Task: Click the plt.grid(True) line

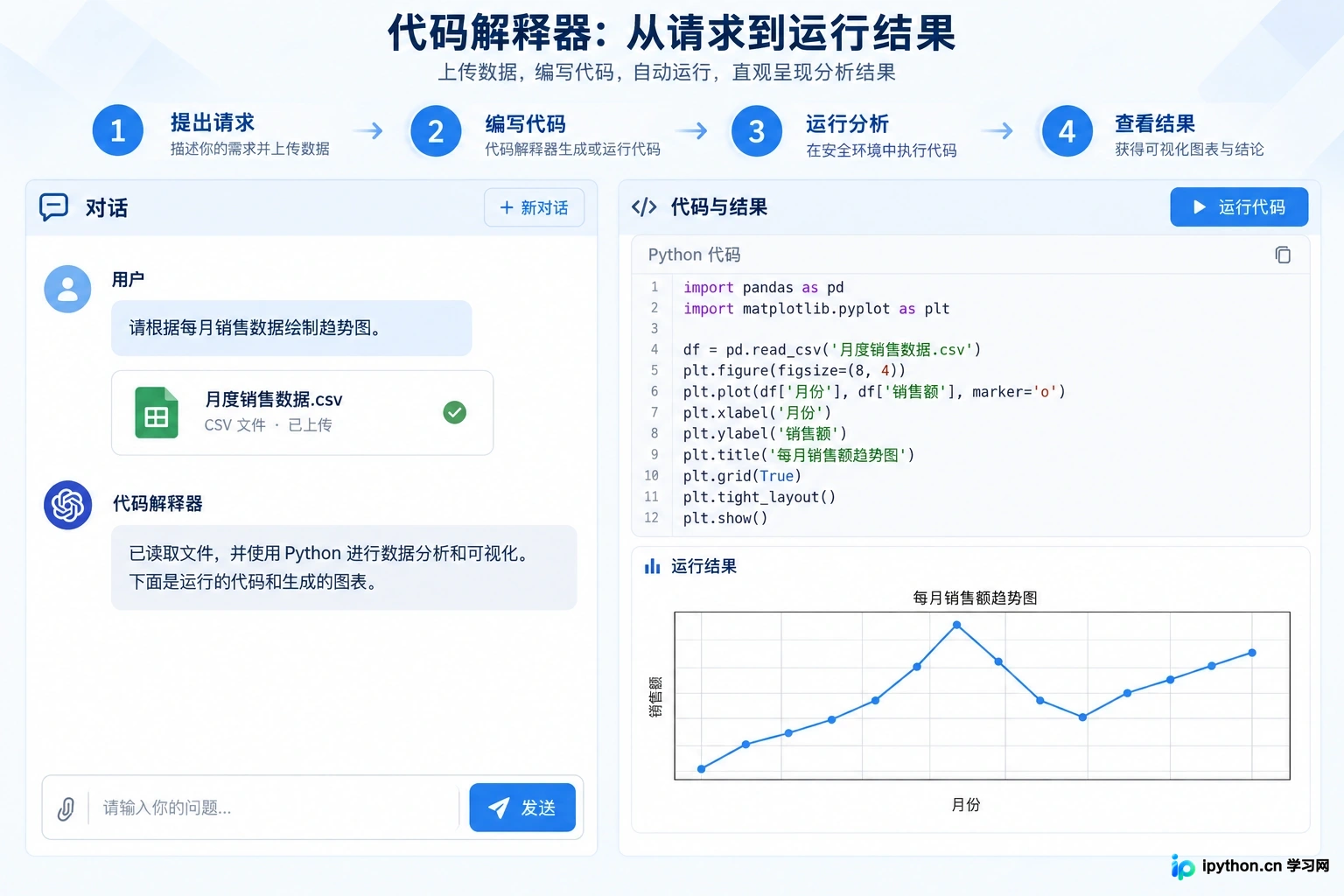Action: [742, 476]
